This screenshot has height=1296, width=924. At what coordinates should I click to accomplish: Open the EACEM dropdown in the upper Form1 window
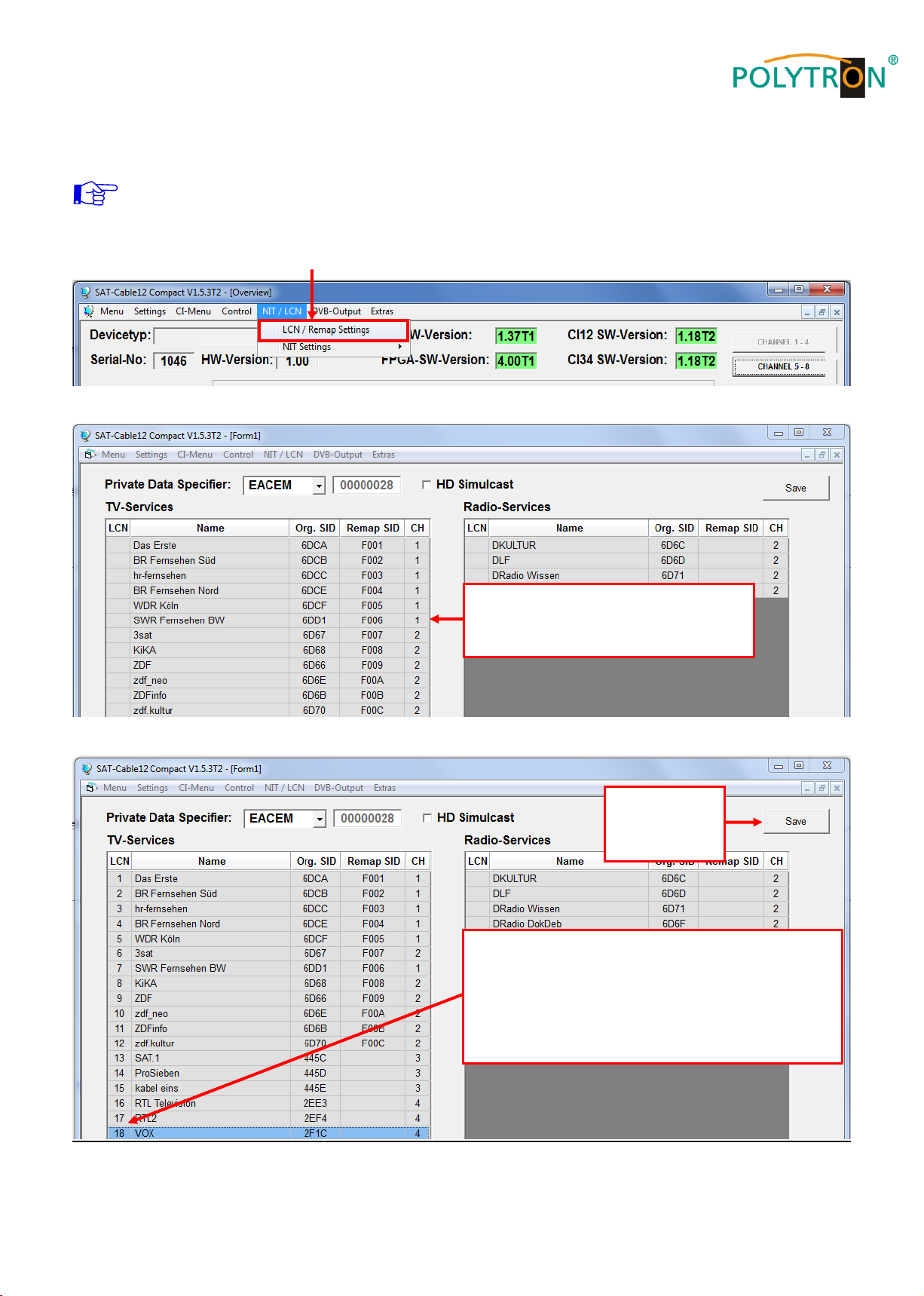pos(319,486)
